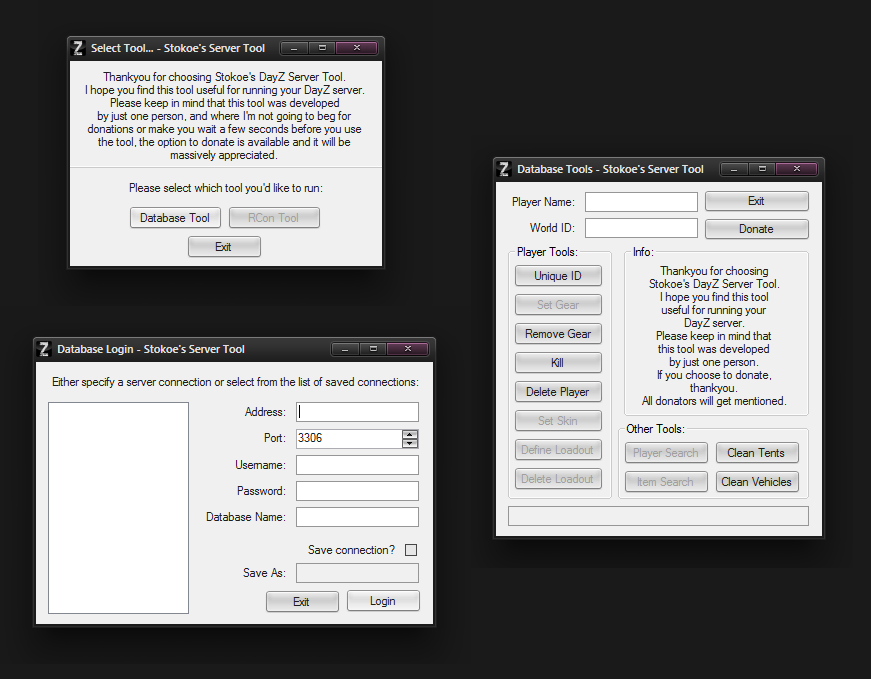Click the "massively appreciated." text line

point(224,156)
